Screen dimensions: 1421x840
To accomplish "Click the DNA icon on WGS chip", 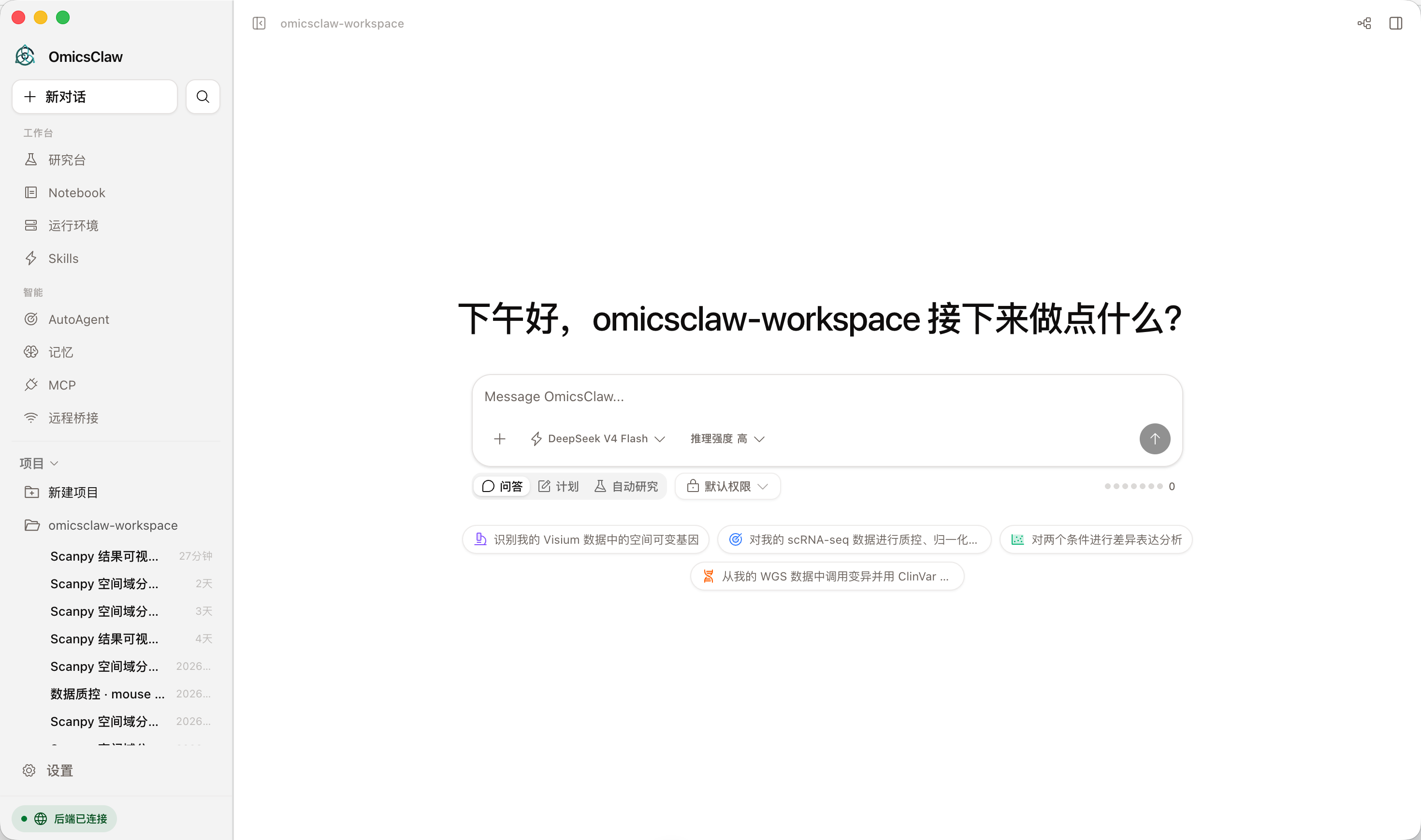I will 708,576.
